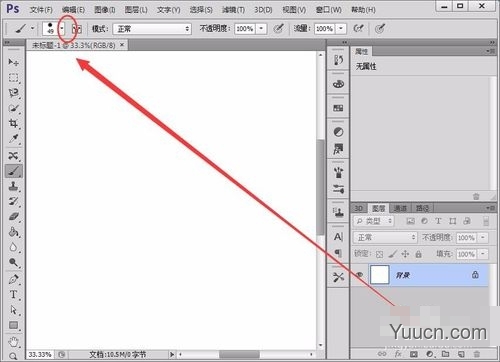This screenshot has width=500, height=362.
Task: Select the Lasso tool
Action: (13, 93)
